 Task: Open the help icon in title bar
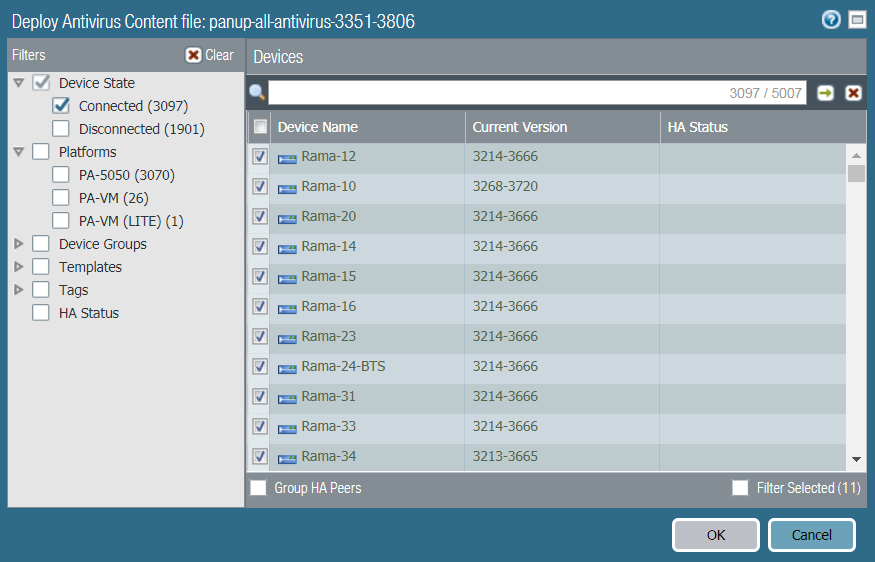pos(831,20)
